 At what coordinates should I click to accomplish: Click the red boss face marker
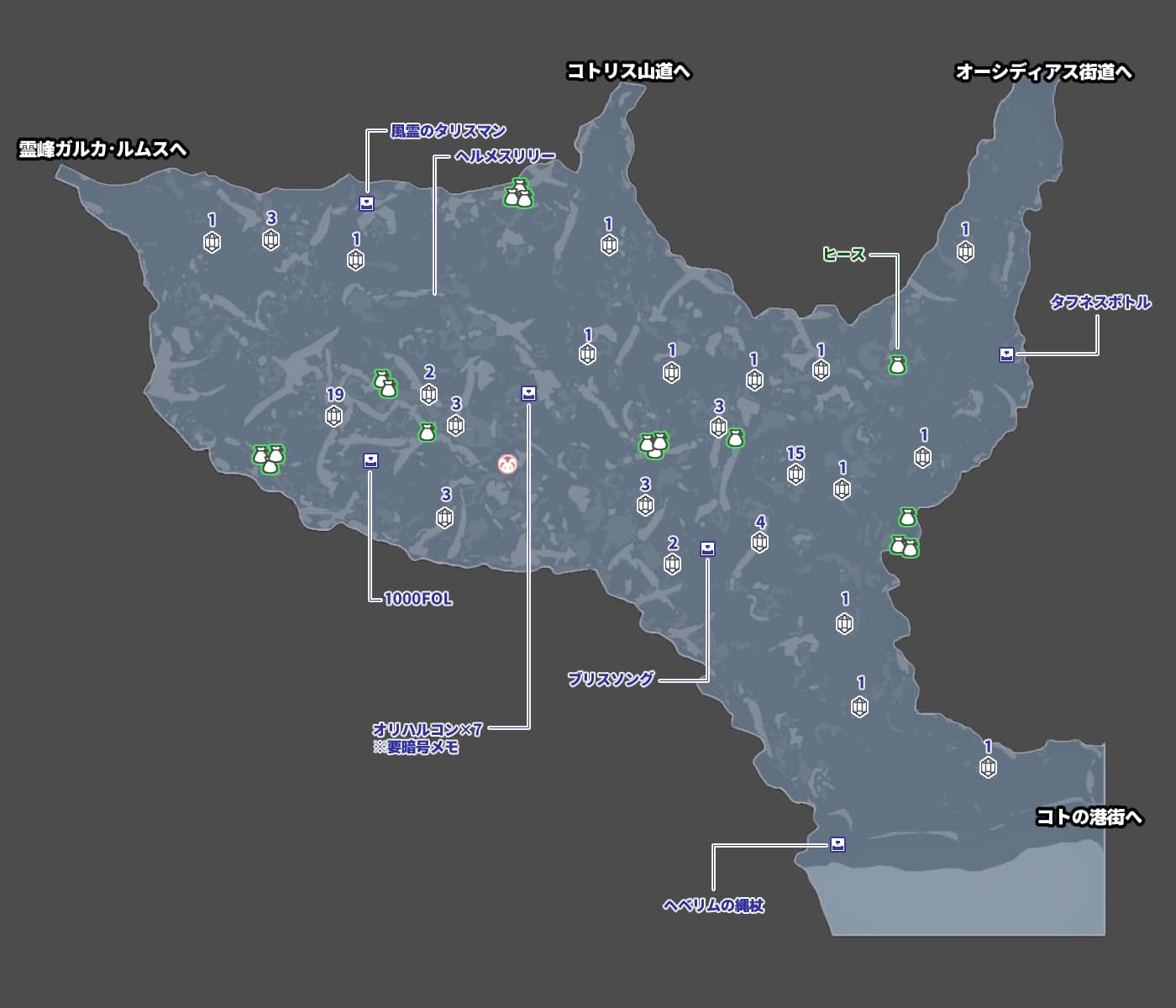(507, 464)
